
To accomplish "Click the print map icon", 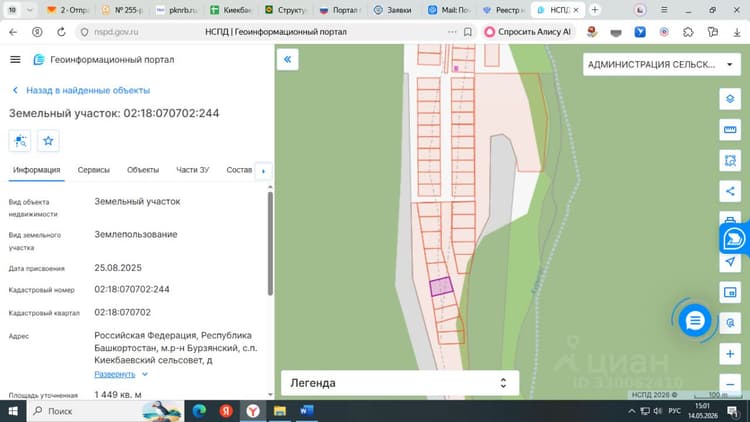I will click(x=730, y=219).
